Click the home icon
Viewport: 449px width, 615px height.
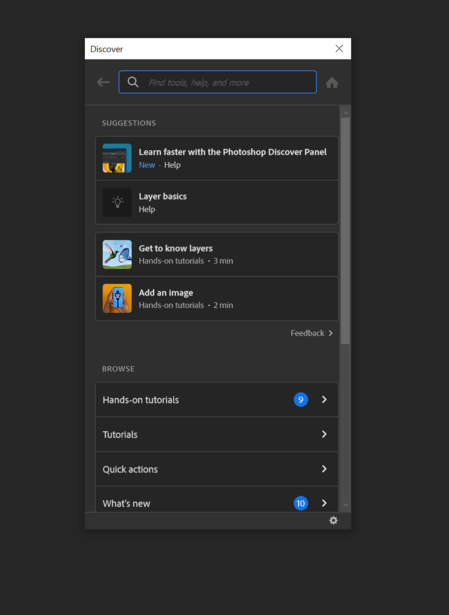[x=332, y=83]
